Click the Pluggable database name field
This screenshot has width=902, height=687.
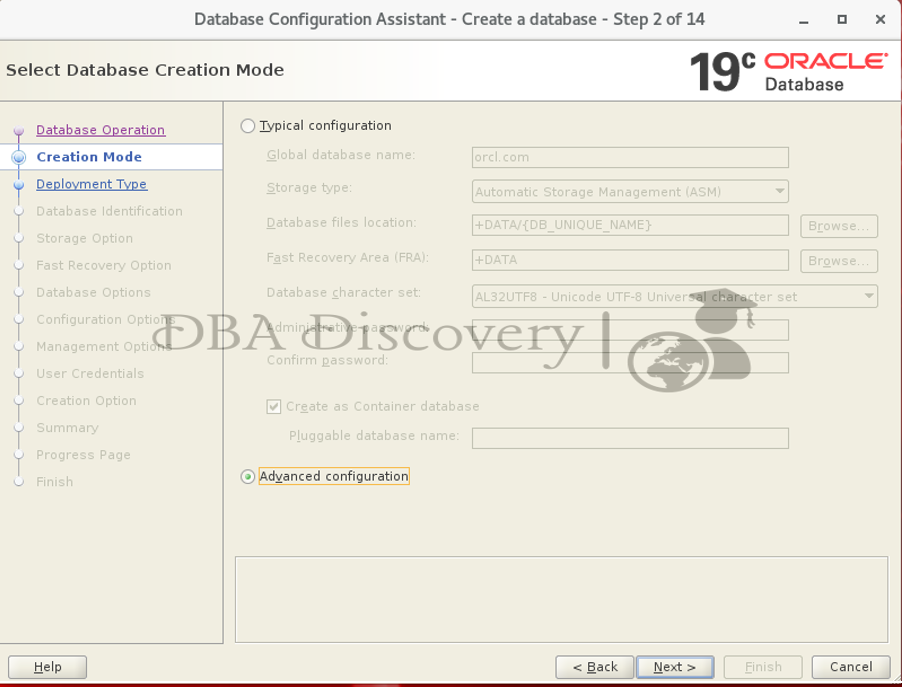[x=630, y=438]
